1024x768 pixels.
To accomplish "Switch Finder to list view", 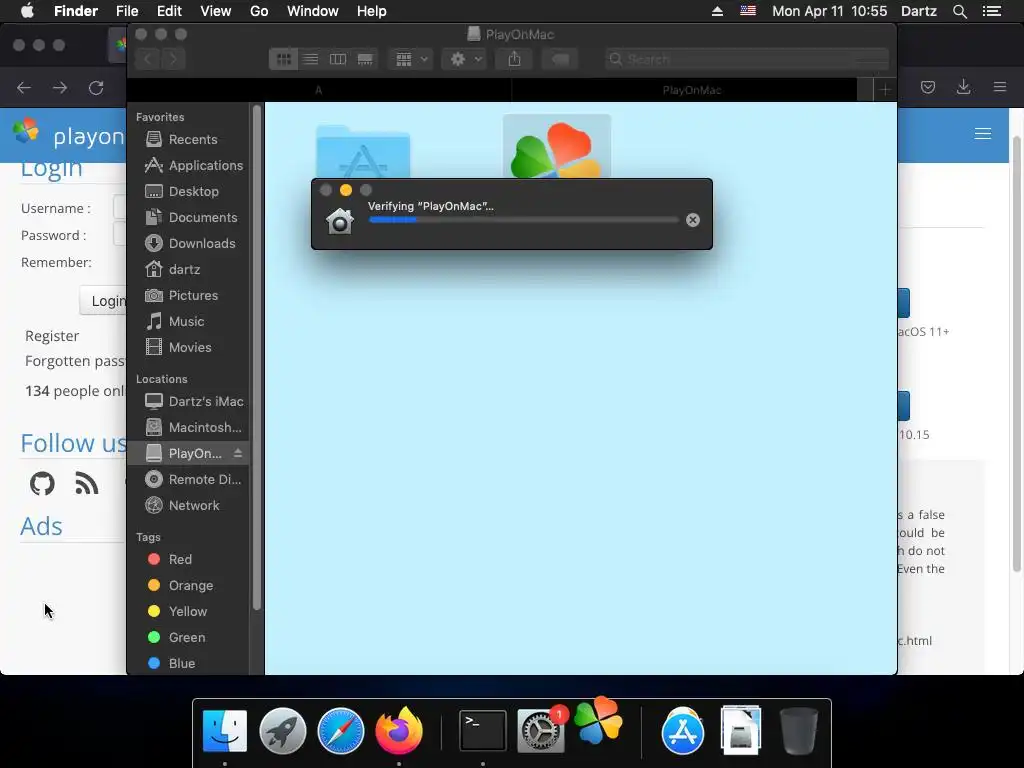I will pyautogui.click(x=311, y=59).
